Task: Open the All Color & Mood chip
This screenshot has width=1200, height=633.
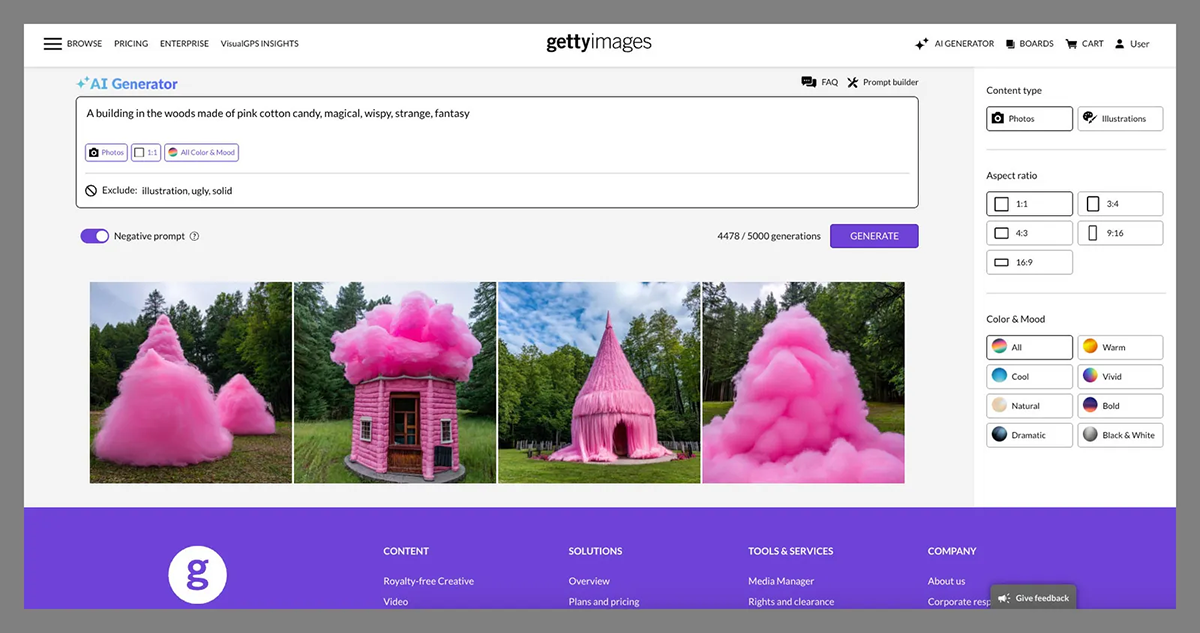Action: point(200,152)
